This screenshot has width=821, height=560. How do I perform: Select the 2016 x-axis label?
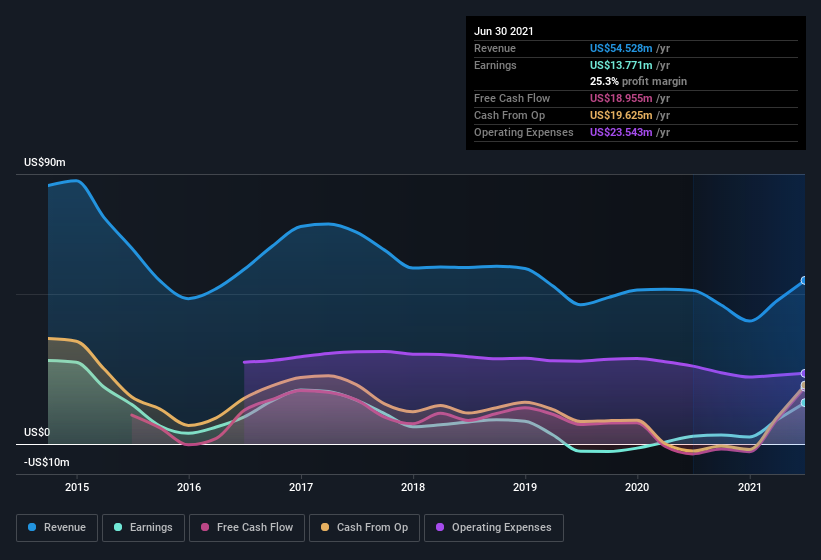coord(189,487)
